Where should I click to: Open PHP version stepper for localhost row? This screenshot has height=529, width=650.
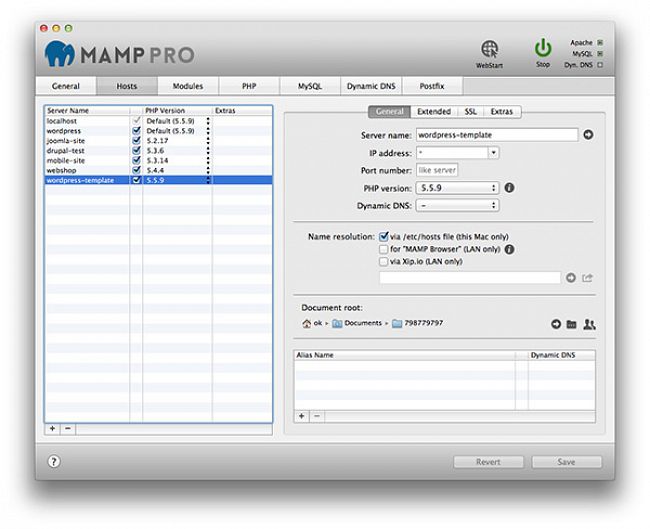208,121
